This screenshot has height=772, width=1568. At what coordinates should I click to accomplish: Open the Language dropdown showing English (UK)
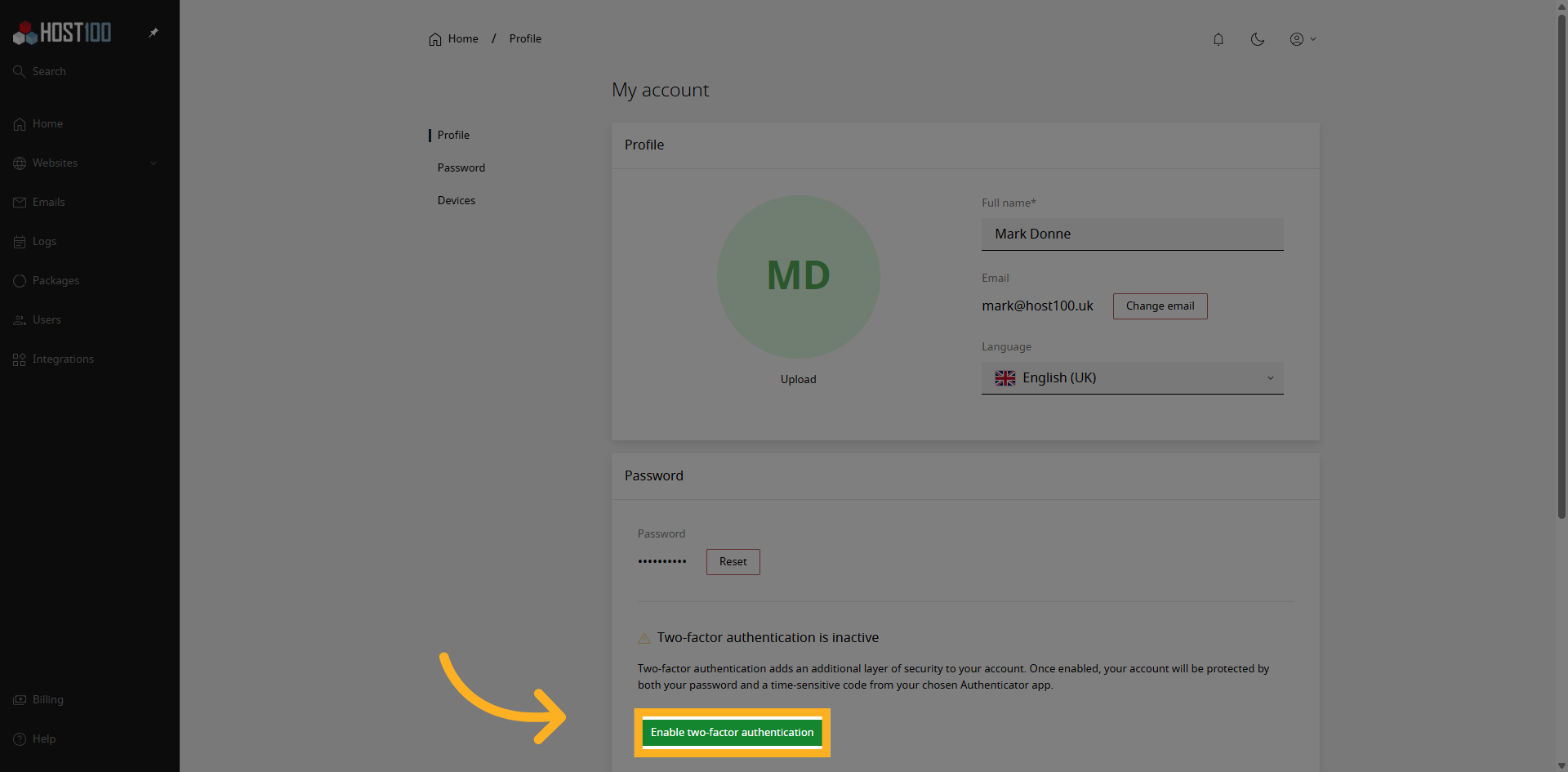click(1131, 377)
